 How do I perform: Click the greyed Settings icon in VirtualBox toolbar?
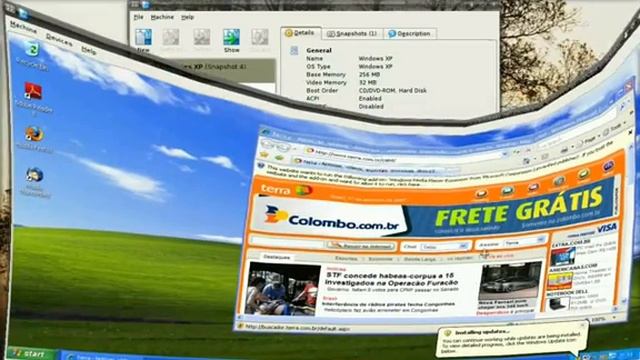pyautogui.click(x=171, y=38)
